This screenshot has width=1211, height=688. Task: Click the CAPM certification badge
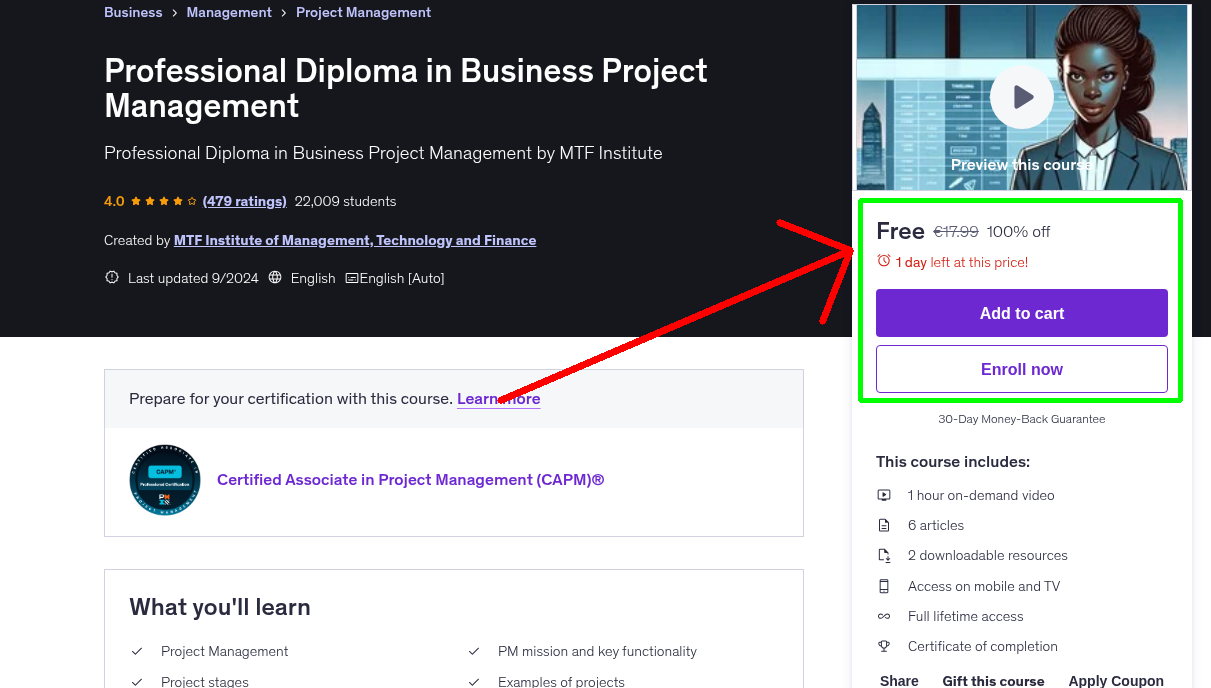[x=164, y=480]
